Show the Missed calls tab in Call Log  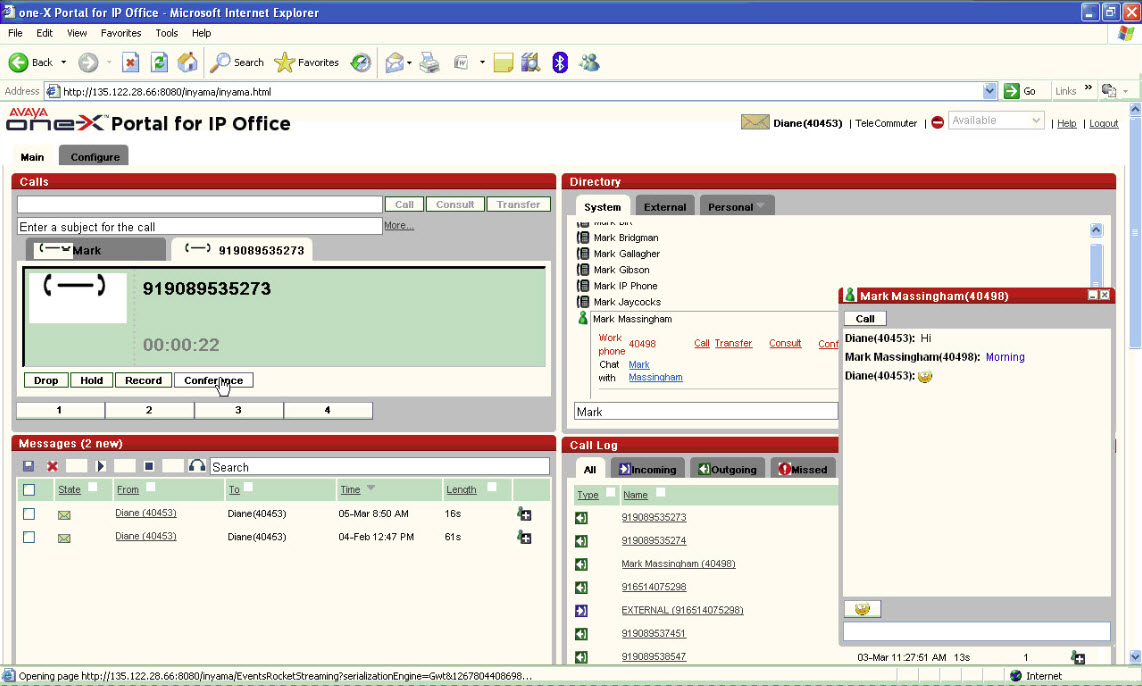pyautogui.click(x=803, y=469)
